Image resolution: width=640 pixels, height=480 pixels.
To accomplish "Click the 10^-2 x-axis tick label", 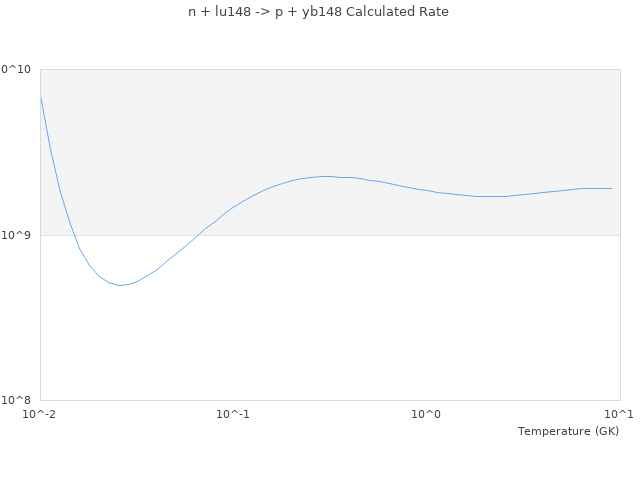I will 40,414.
